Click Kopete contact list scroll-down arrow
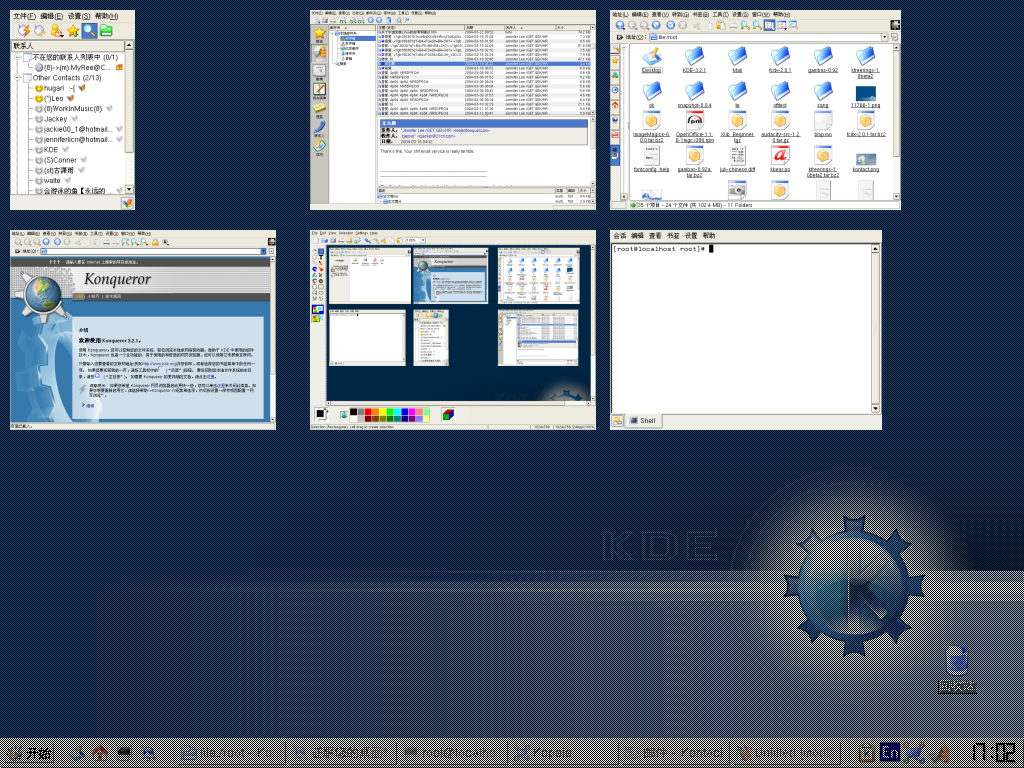Screen dimensions: 1024x768 coord(129,189)
